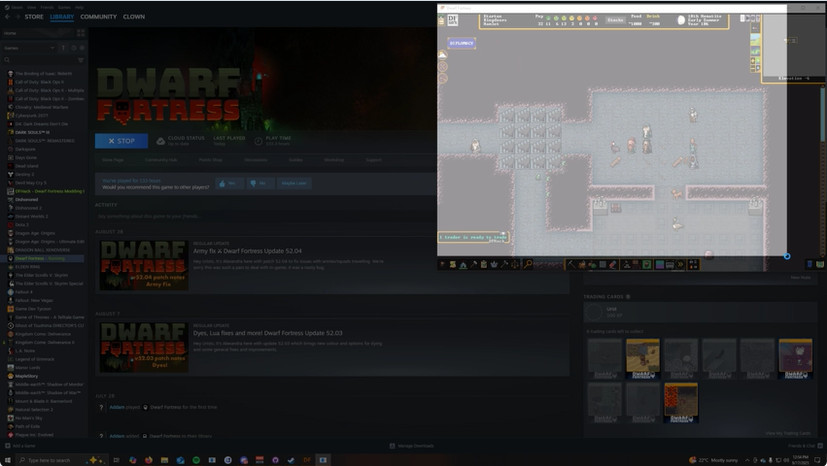Click the sort arrow beside Games dropdown

(x=63, y=48)
